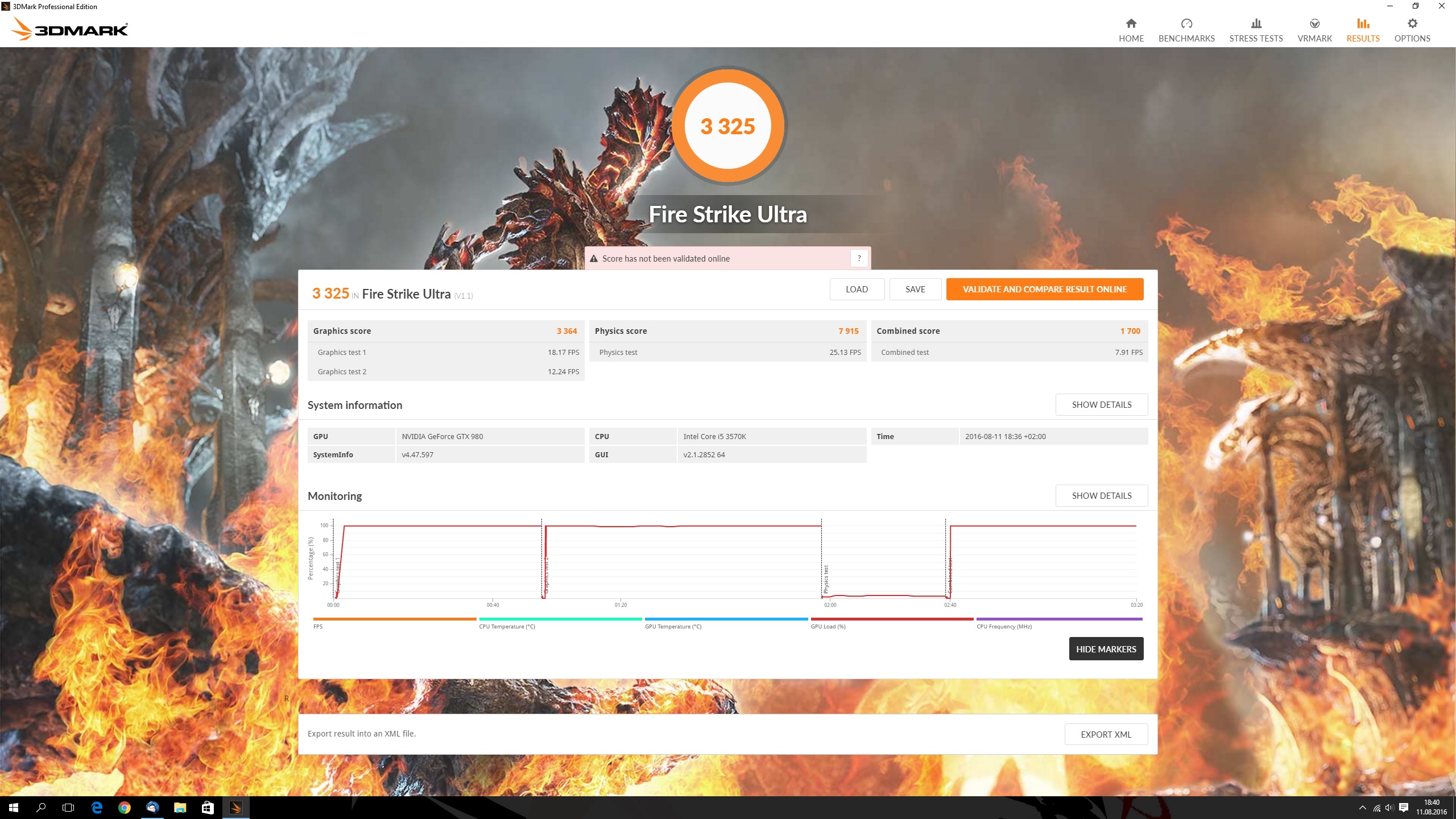The image size is (1456, 819).
Task: Open OPTIONS tab label
Action: (x=1412, y=39)
